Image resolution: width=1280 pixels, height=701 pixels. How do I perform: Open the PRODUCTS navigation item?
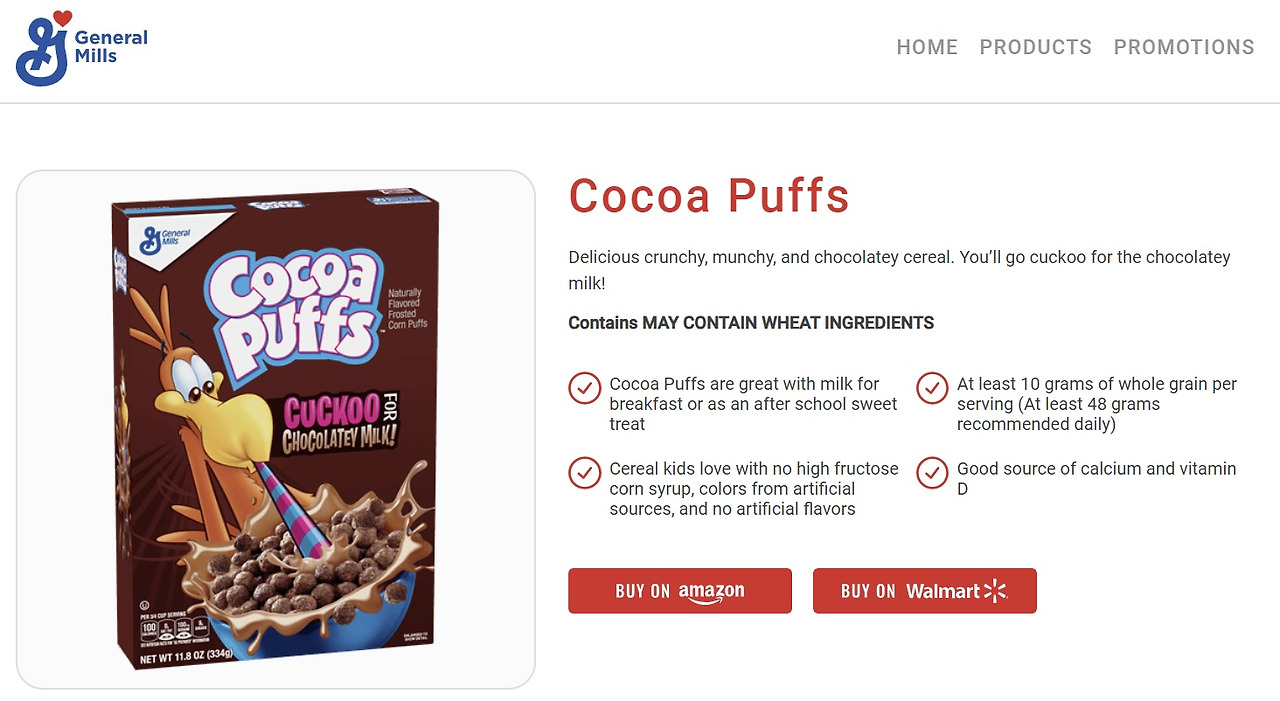[x=1036, y=47]
